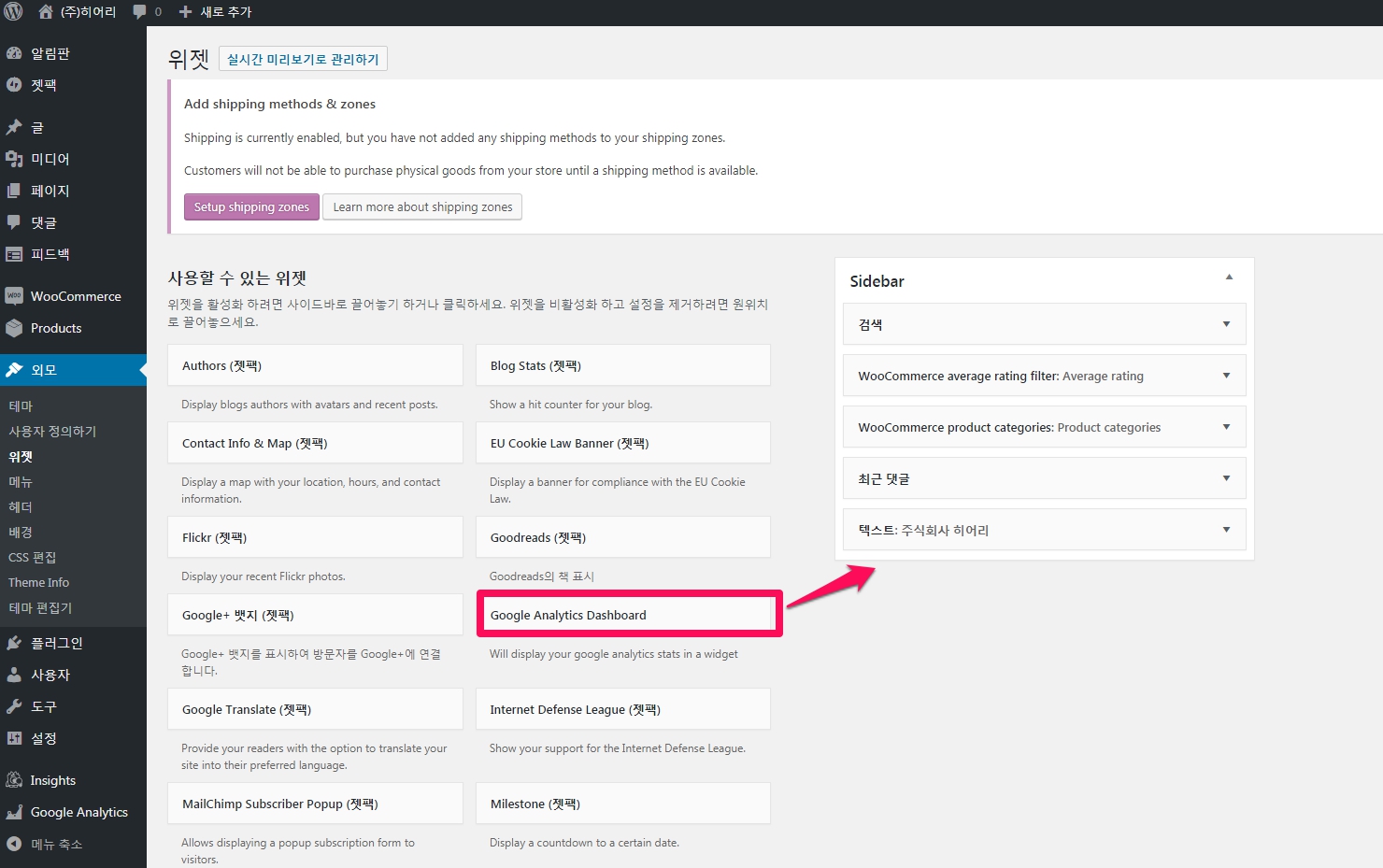The image size is (1383, 868).
Task: Open Jetpack (젯팩) icon in sidebar
Action: 14,85
